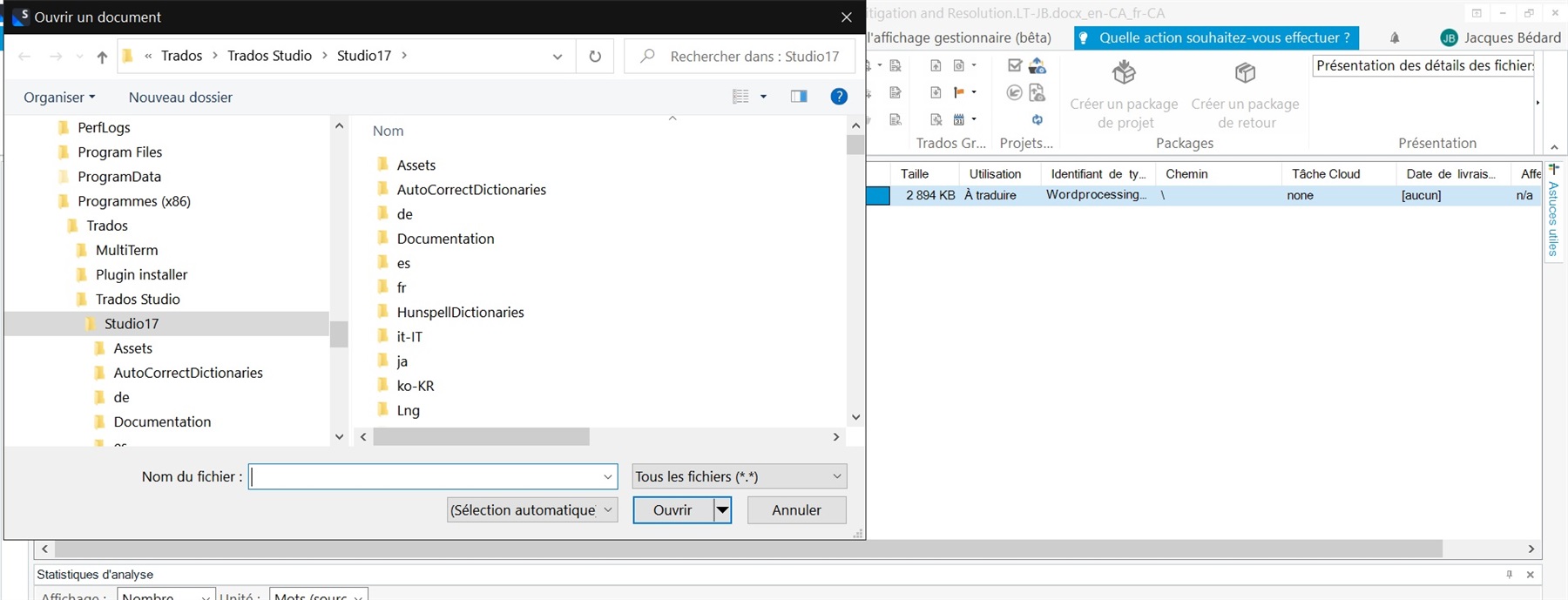This screenshot has height=600, width=1568.
Task: Select Program Files in the folder tree
Action: (119, 152)
